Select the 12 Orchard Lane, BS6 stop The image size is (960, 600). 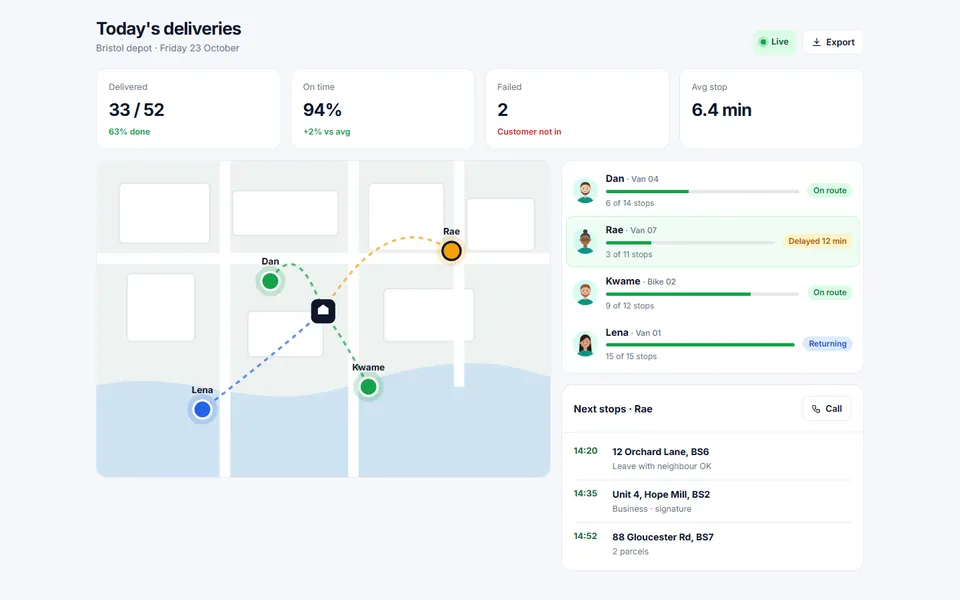coord(713,459)
